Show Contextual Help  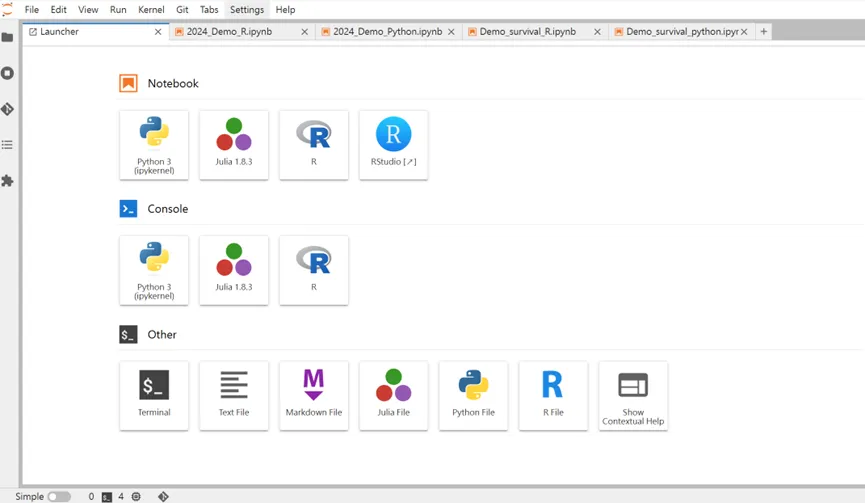[633, 396]
